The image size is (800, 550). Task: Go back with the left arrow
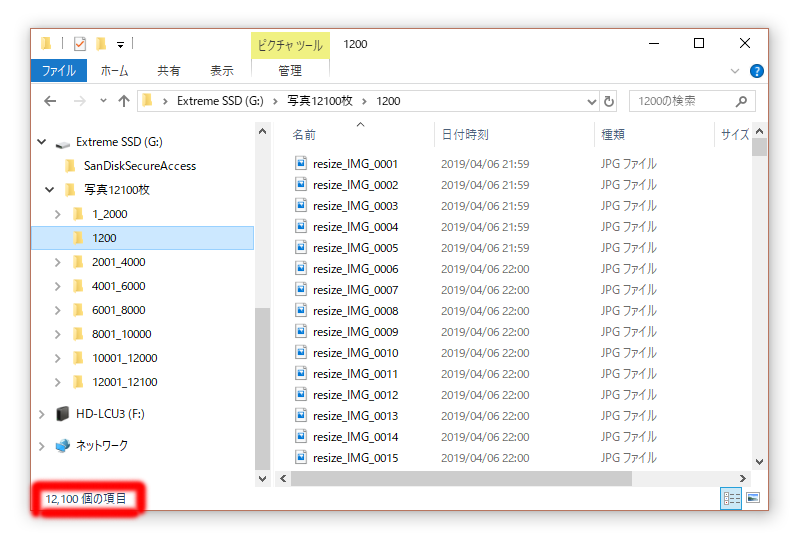(x=50, y=101)
